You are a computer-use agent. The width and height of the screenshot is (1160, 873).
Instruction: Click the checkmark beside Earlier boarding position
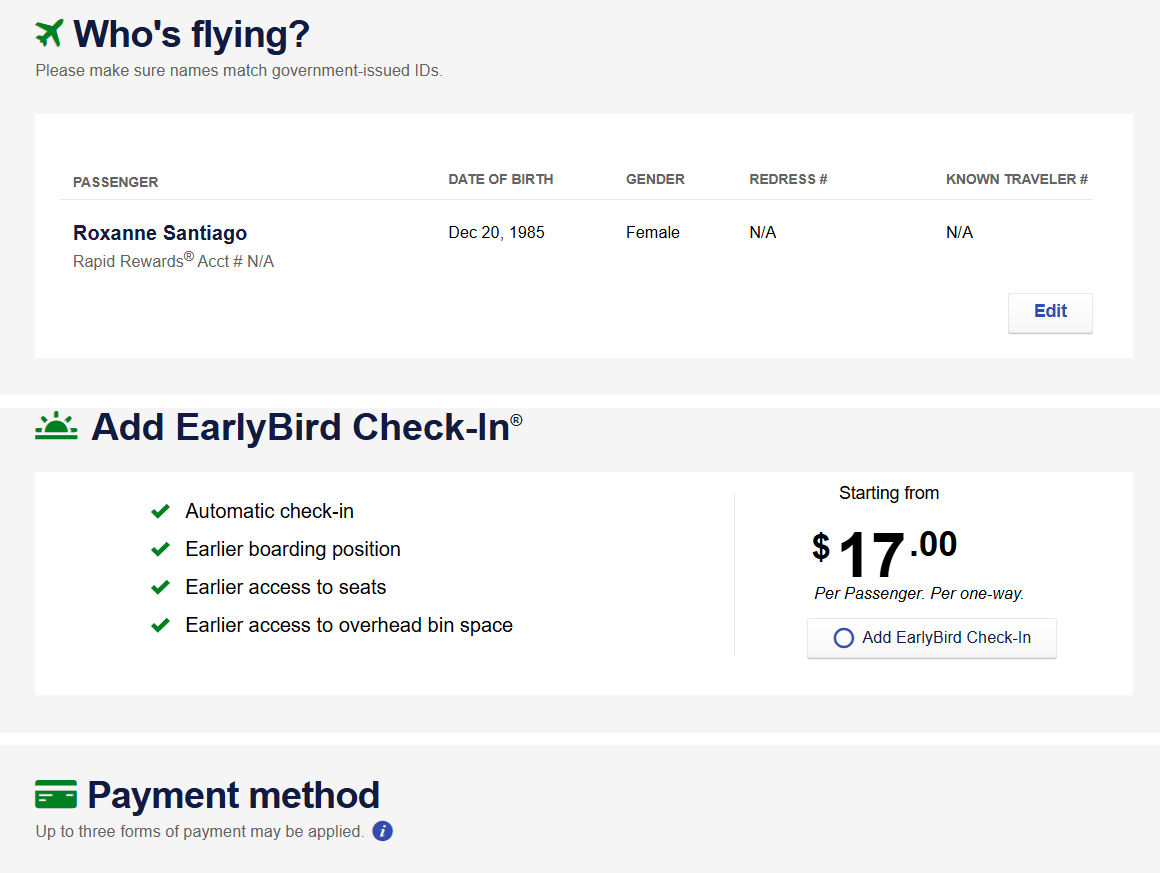[160, 550]
